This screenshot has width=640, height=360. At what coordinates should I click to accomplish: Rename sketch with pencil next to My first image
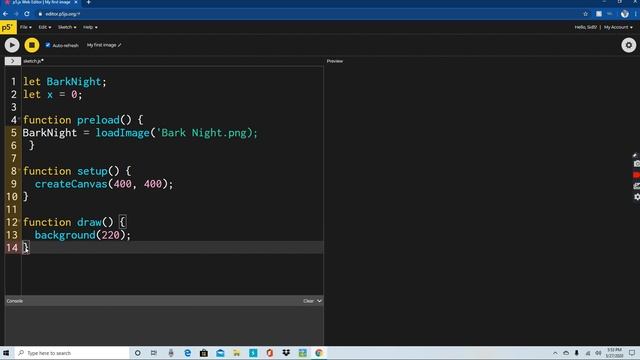point(119,45)
